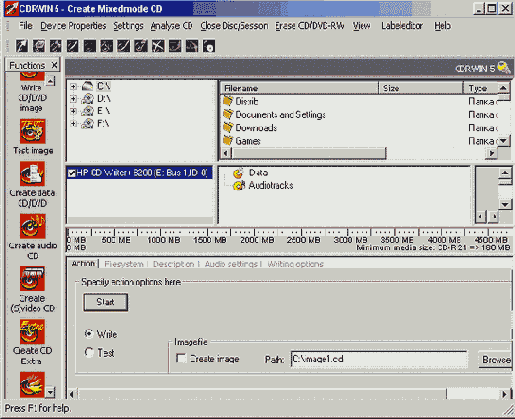
Task: Open the Create (S)video CD function
Action: tap(32, 279)
